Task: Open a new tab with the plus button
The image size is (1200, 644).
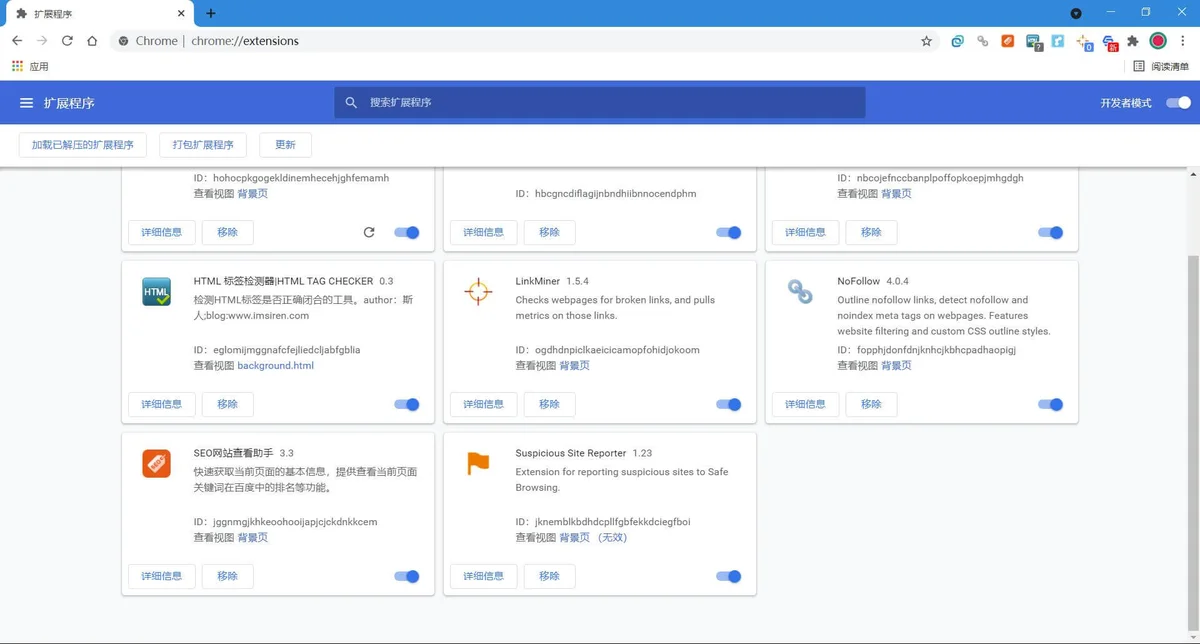Action: [210, 13]
